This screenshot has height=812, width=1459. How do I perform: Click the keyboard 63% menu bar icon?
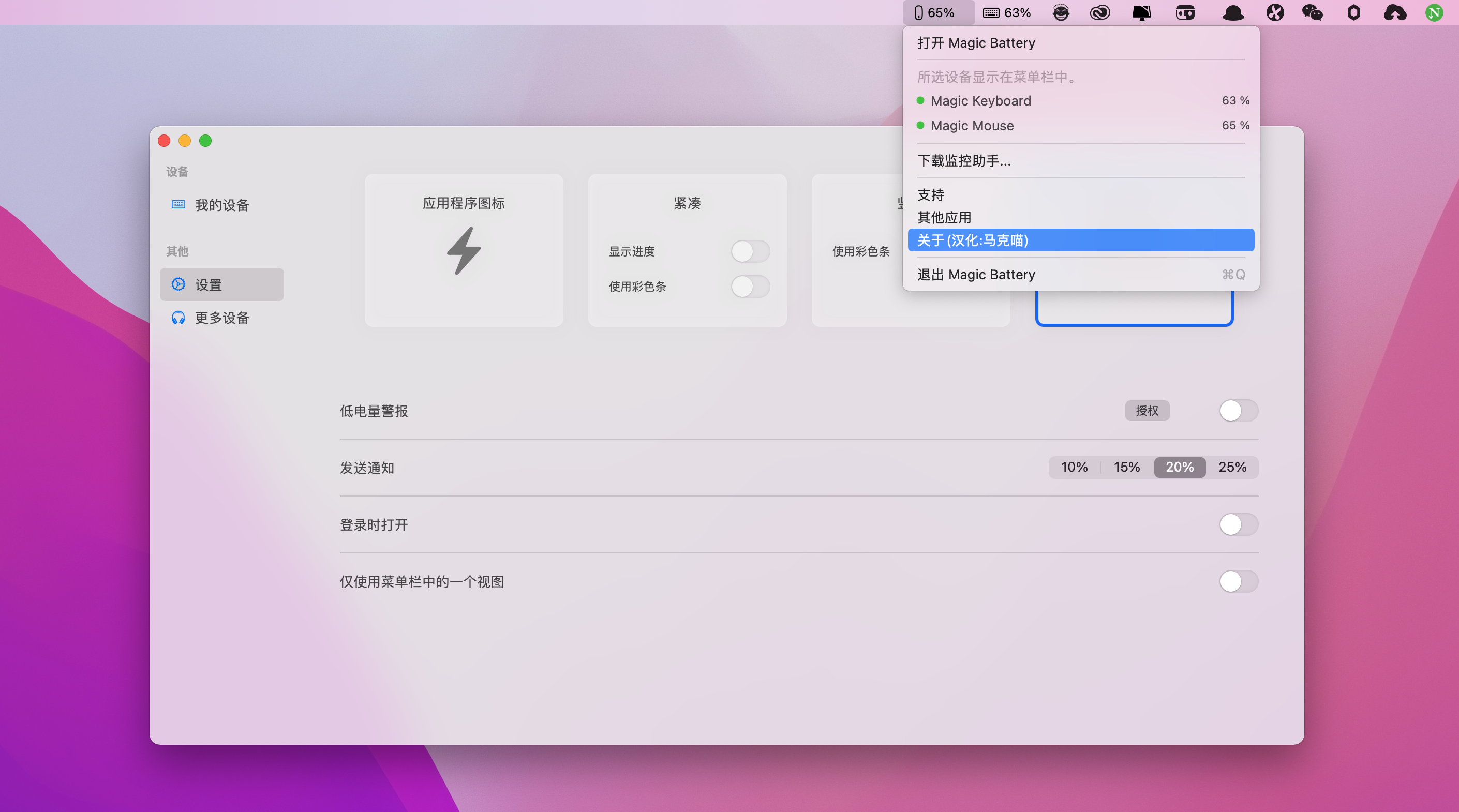click(x=1006, y=12)
